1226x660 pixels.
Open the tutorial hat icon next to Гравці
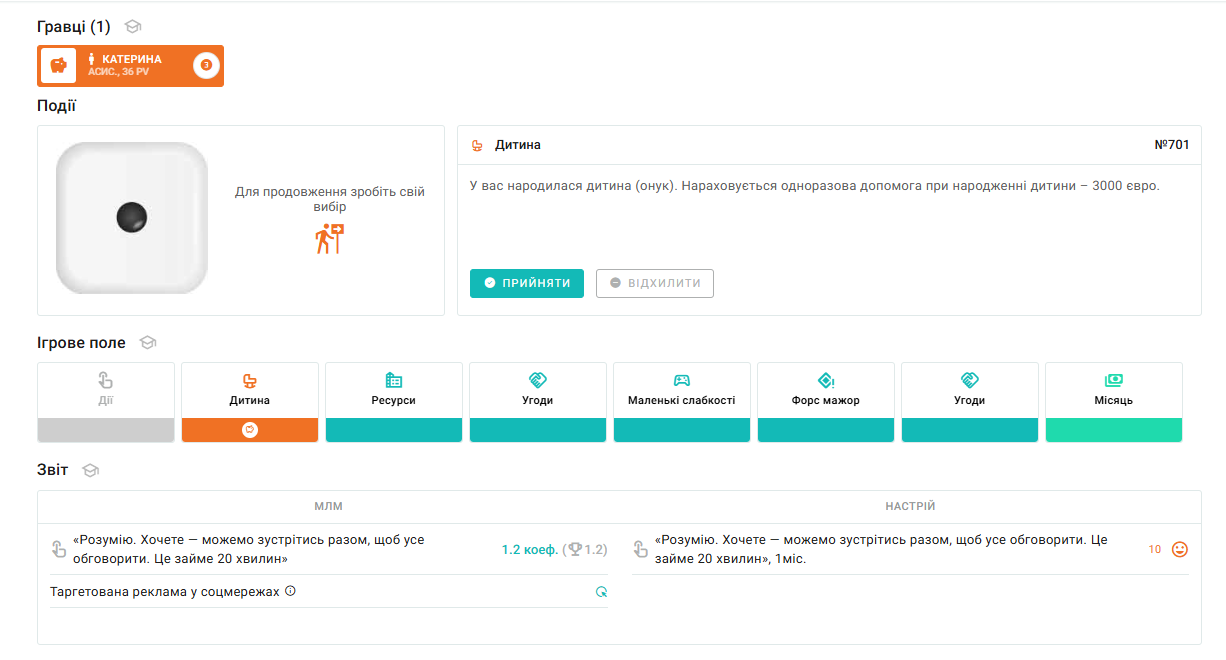coord(132,27)
